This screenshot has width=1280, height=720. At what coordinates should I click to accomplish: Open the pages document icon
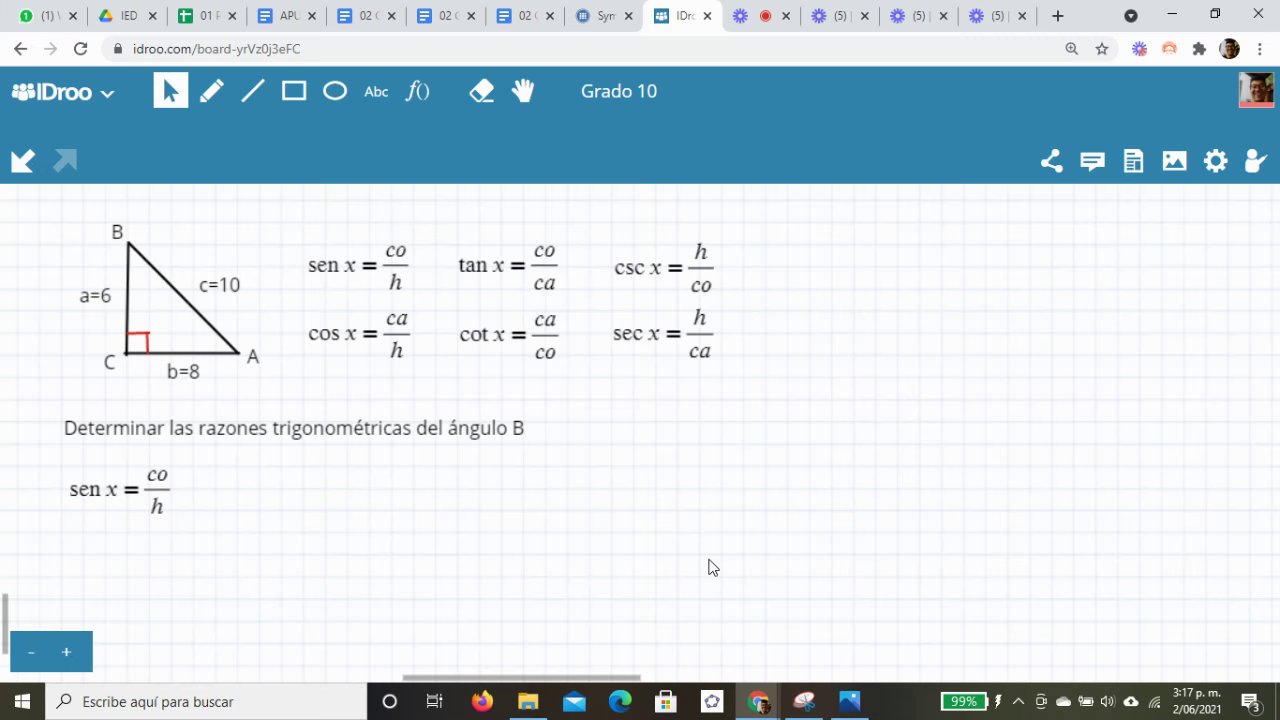[1133, 161]
